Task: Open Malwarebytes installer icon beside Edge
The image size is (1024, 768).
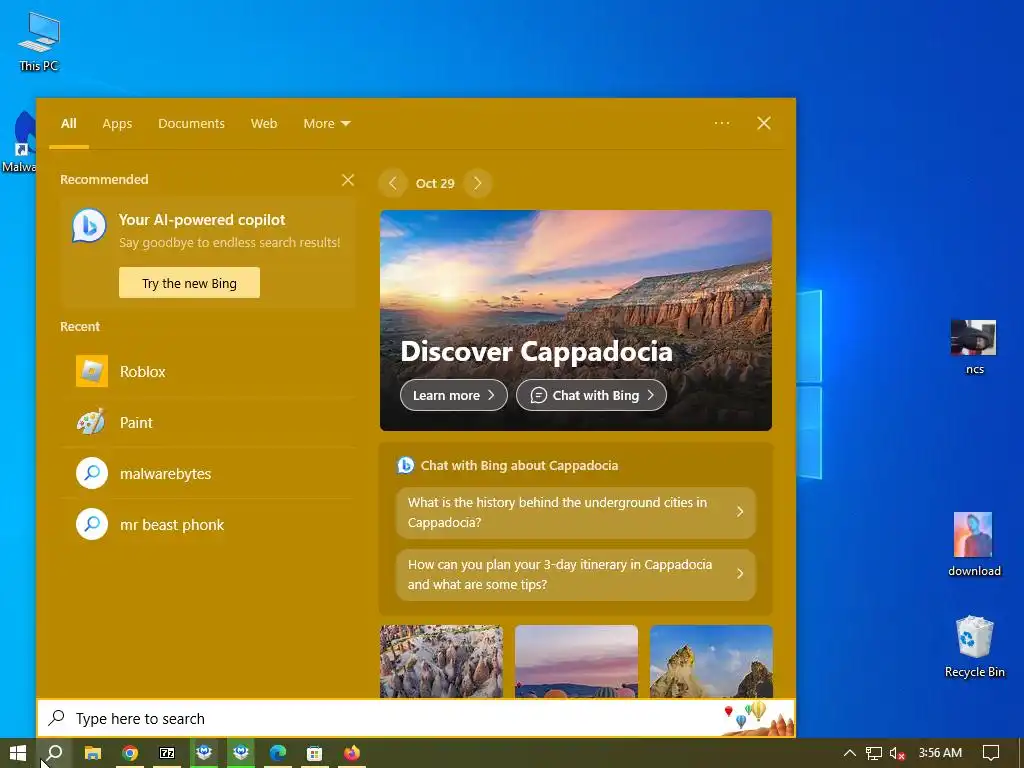Action: (241, 753)
